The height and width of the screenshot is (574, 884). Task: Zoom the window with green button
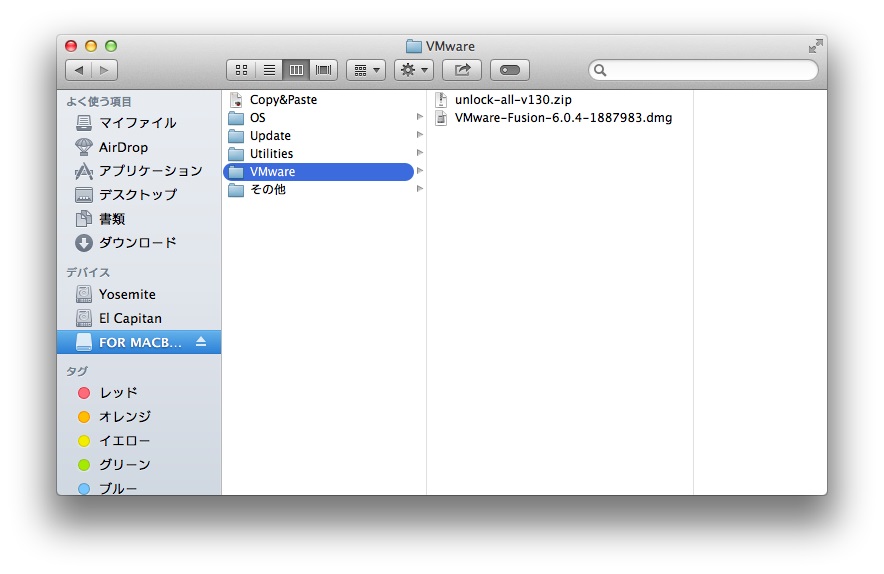tap(111, 46)
